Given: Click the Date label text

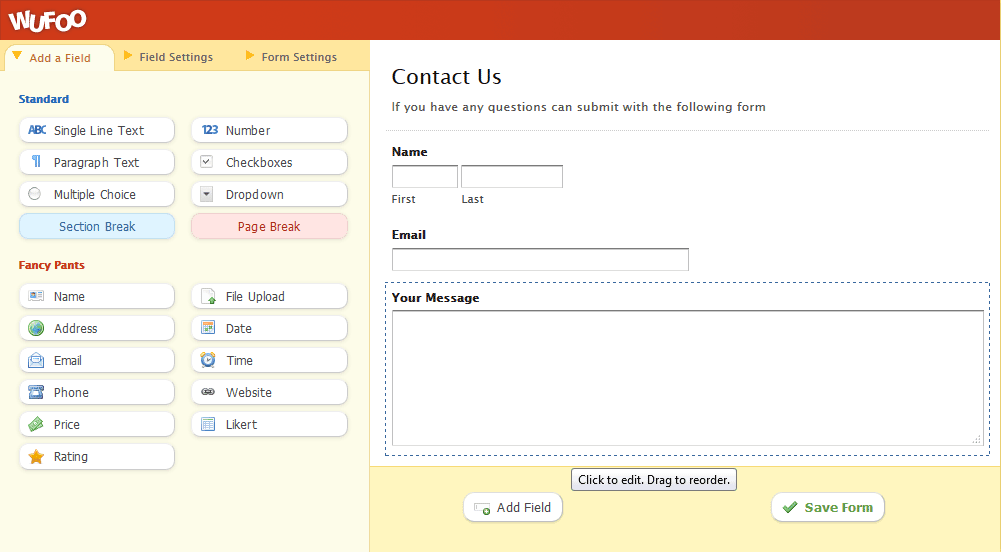Looking at the screenshot, I should point(238,328).
